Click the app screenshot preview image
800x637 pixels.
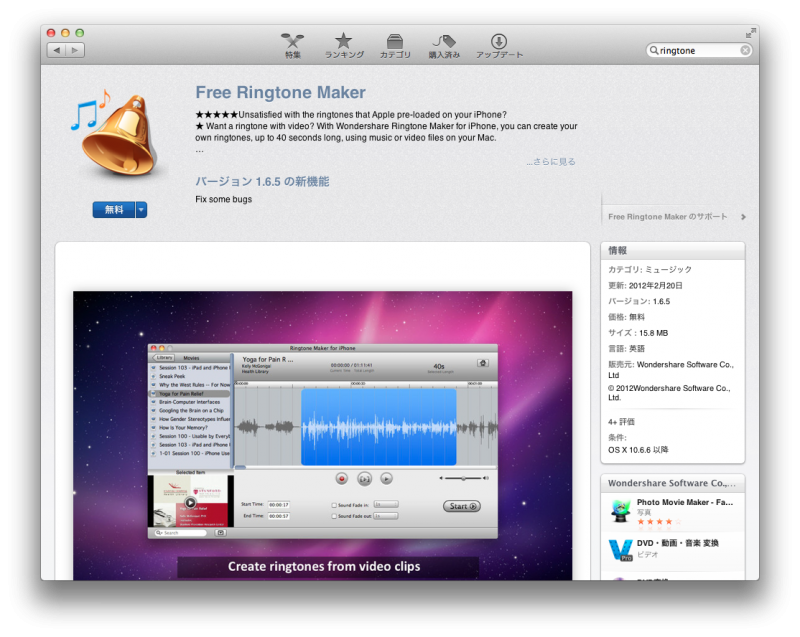click(x=322, y=436)
